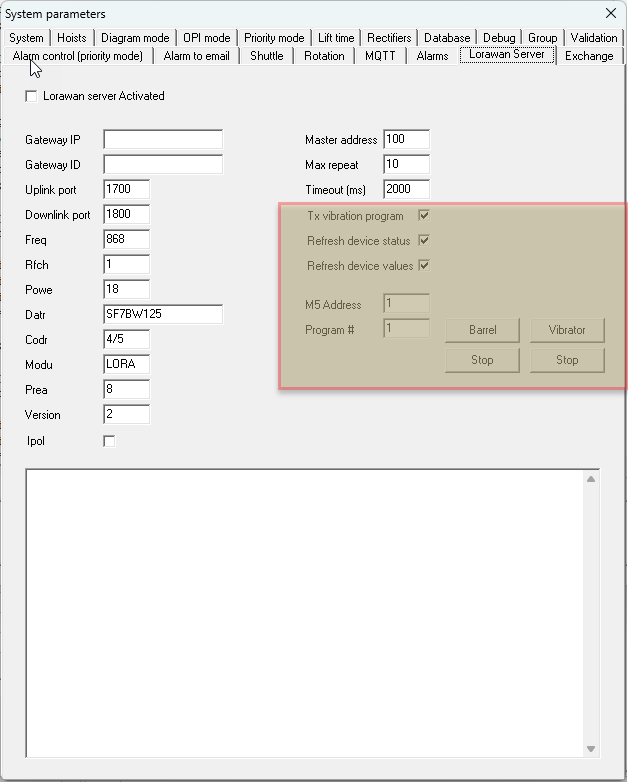This screenshot has width=628, height=782.
Task: Toggle the Ipol checkbox
Action: (x=109, y=441)
